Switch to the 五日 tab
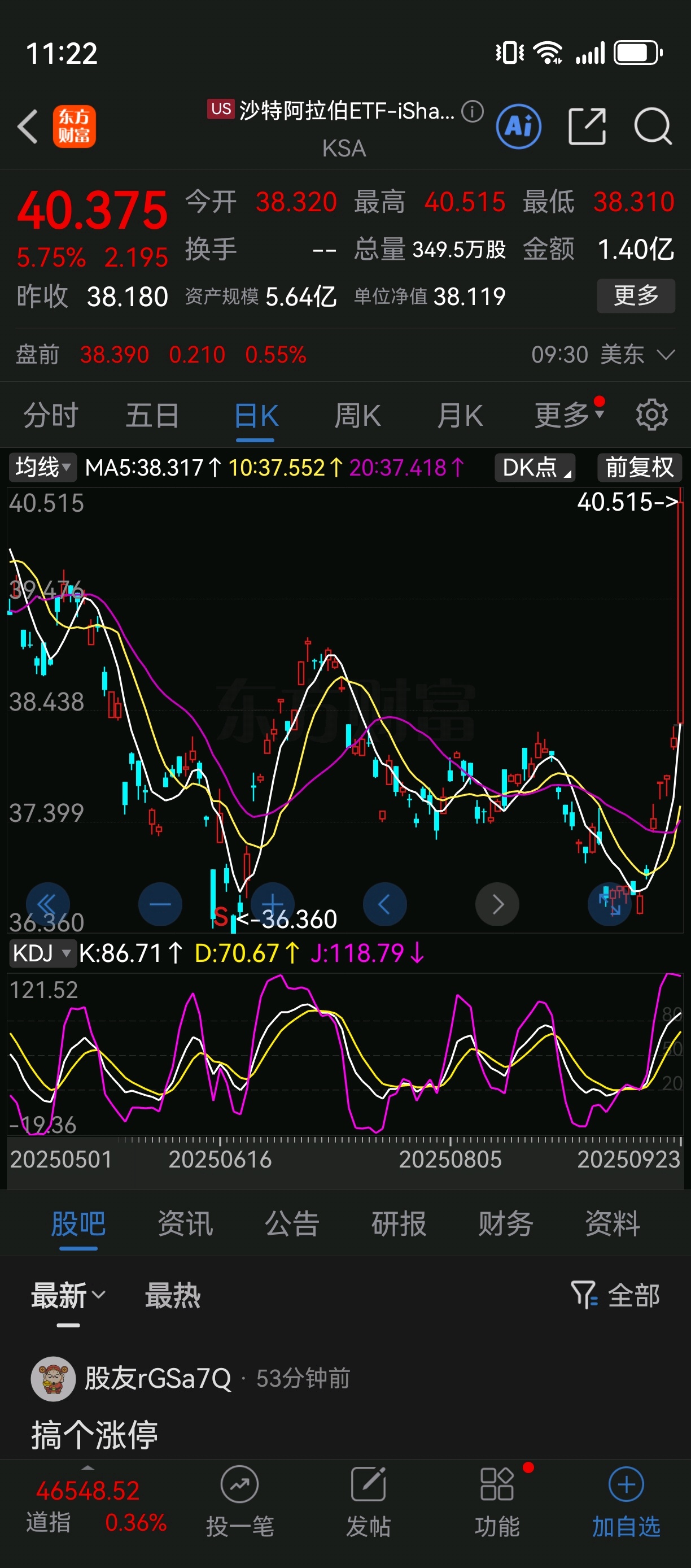 [x=152, y=415]
